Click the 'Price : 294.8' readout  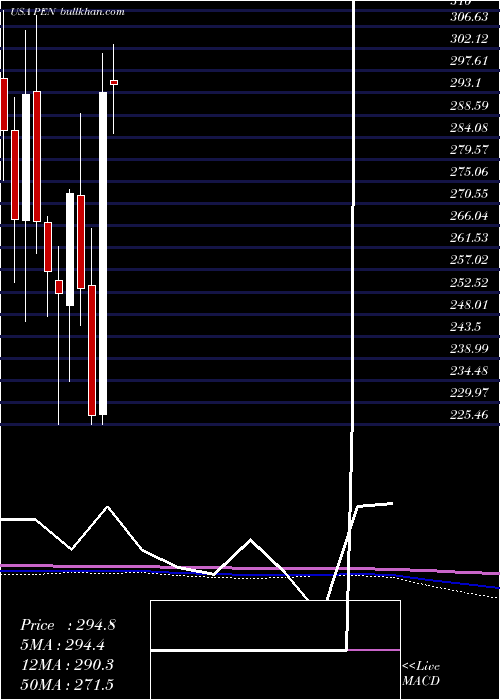click(68, 625)
